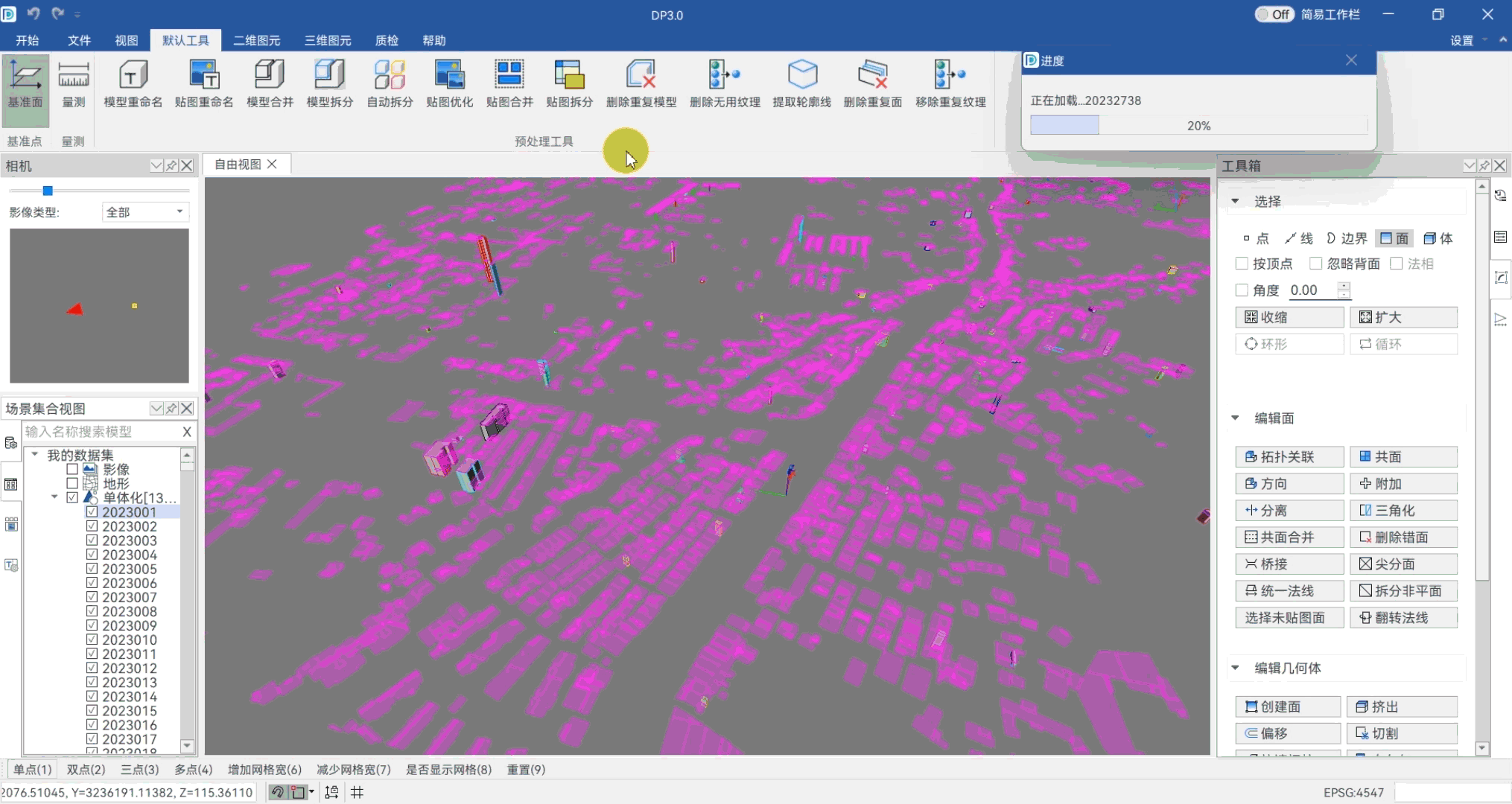Check the 地形 dataset checkbox
This screenshot has height=804, width=1512.
(72, 483)
